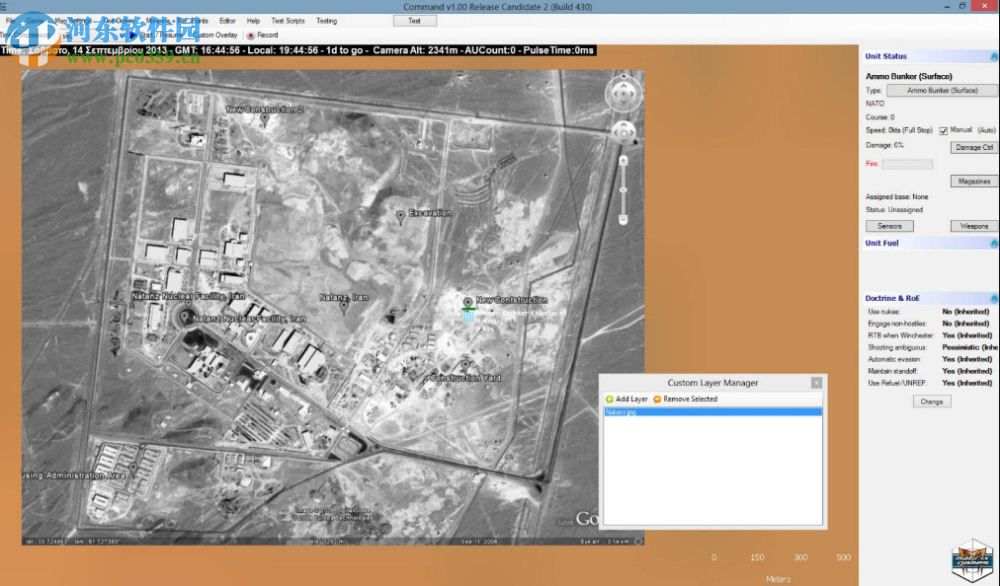
Task: Click the Damage Ctrl button
Action: [x=973, y=147]
